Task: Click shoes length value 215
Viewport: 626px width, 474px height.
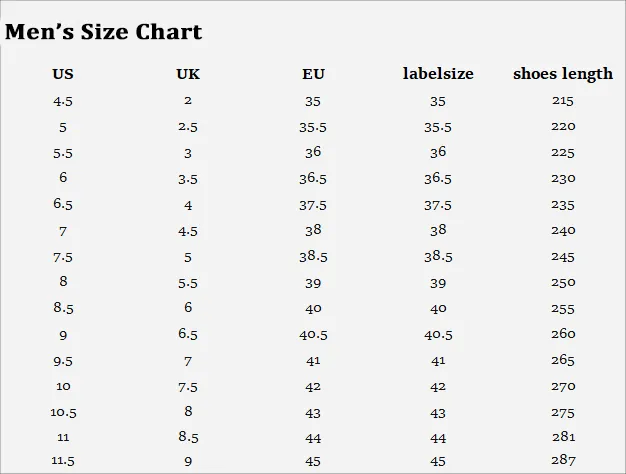Action: (x=563, y=100)
